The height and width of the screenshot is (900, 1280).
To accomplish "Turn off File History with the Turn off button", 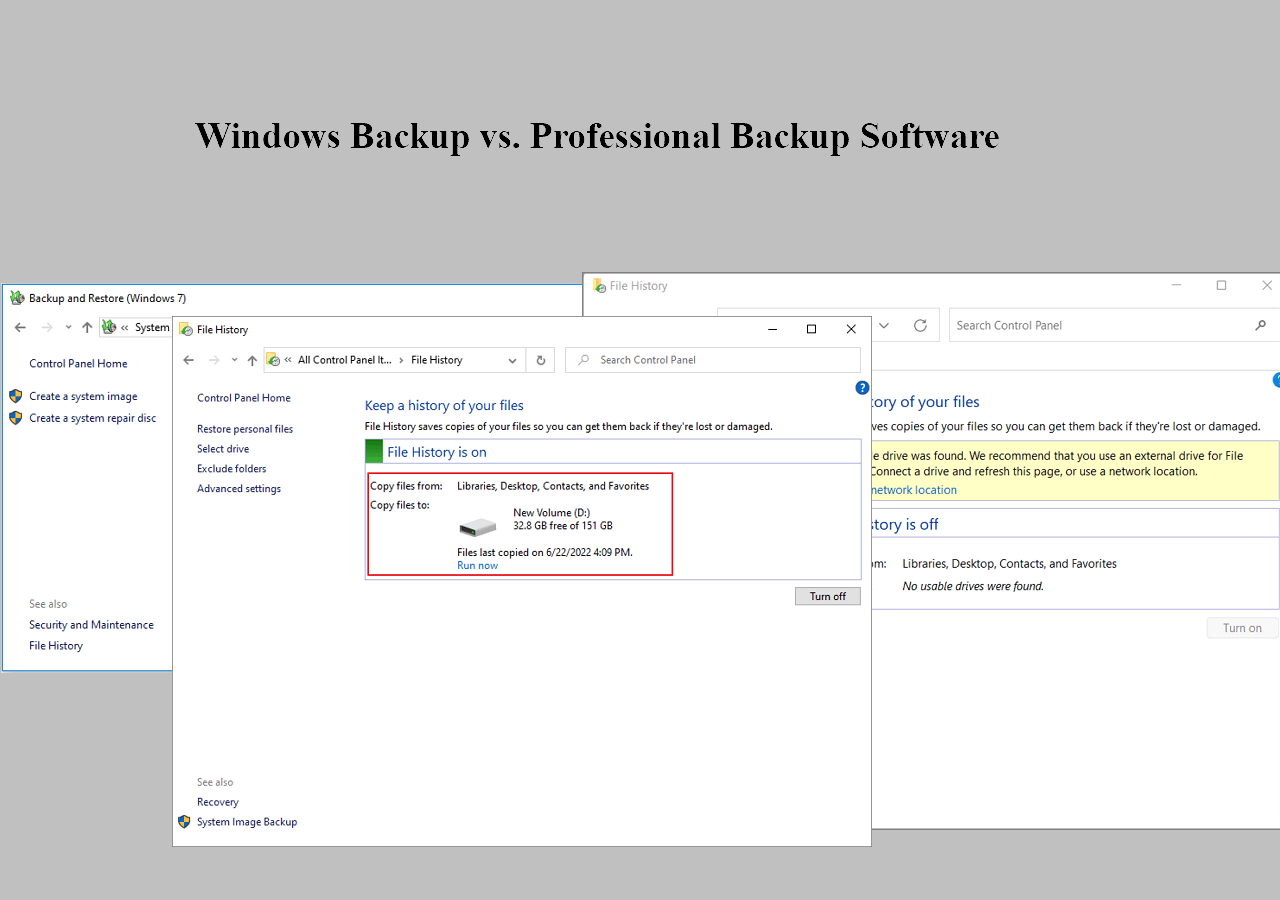I will click(828, 596).
